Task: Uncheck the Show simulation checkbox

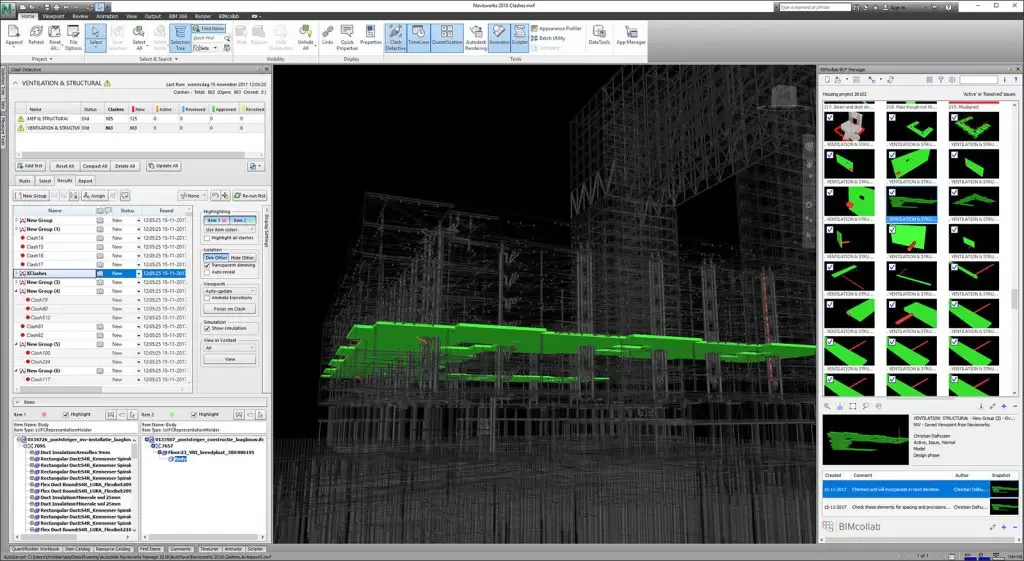Action: click(x=207, y=328)
